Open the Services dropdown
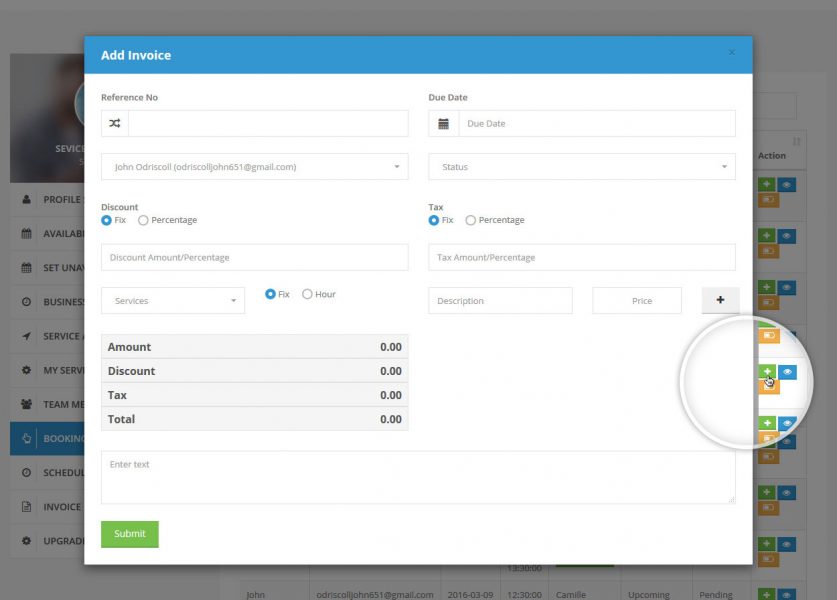 pyautogui.click(x=173, y=300)
